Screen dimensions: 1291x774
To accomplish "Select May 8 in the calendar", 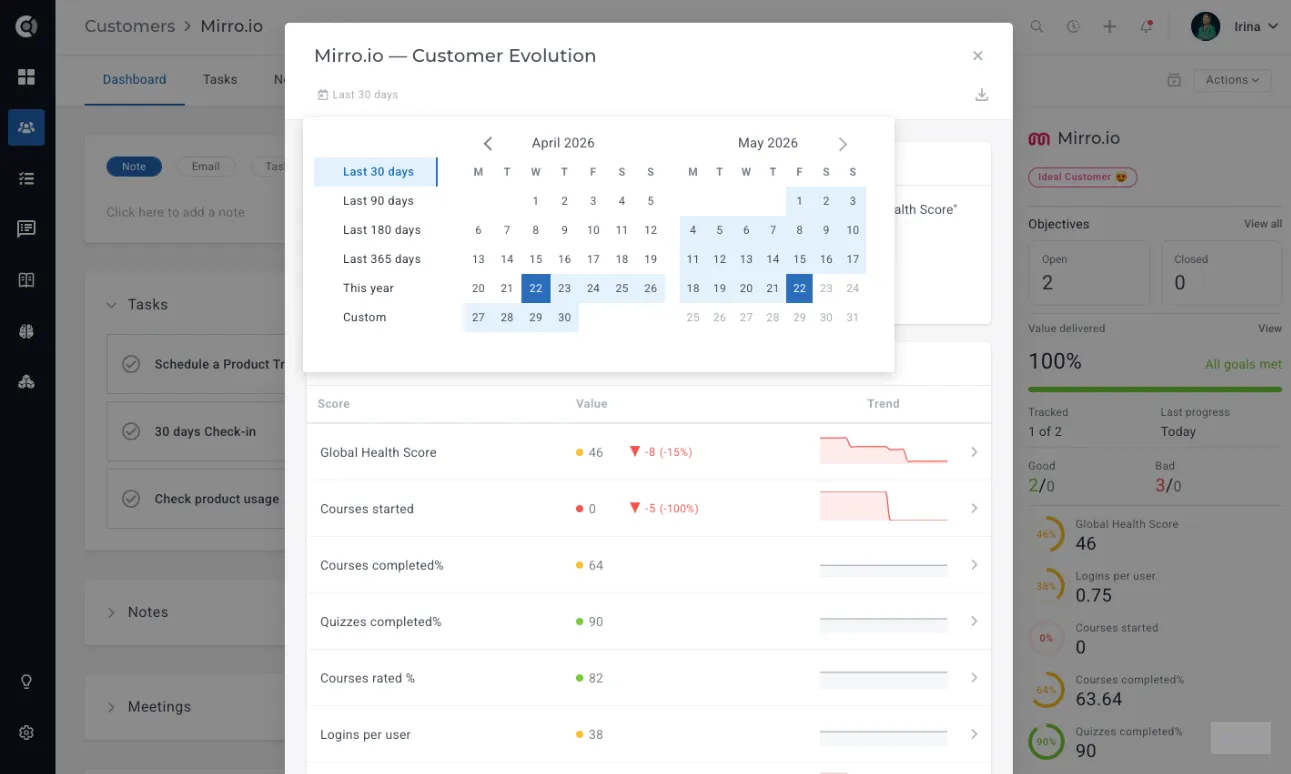I will click(x=799, y=230).
